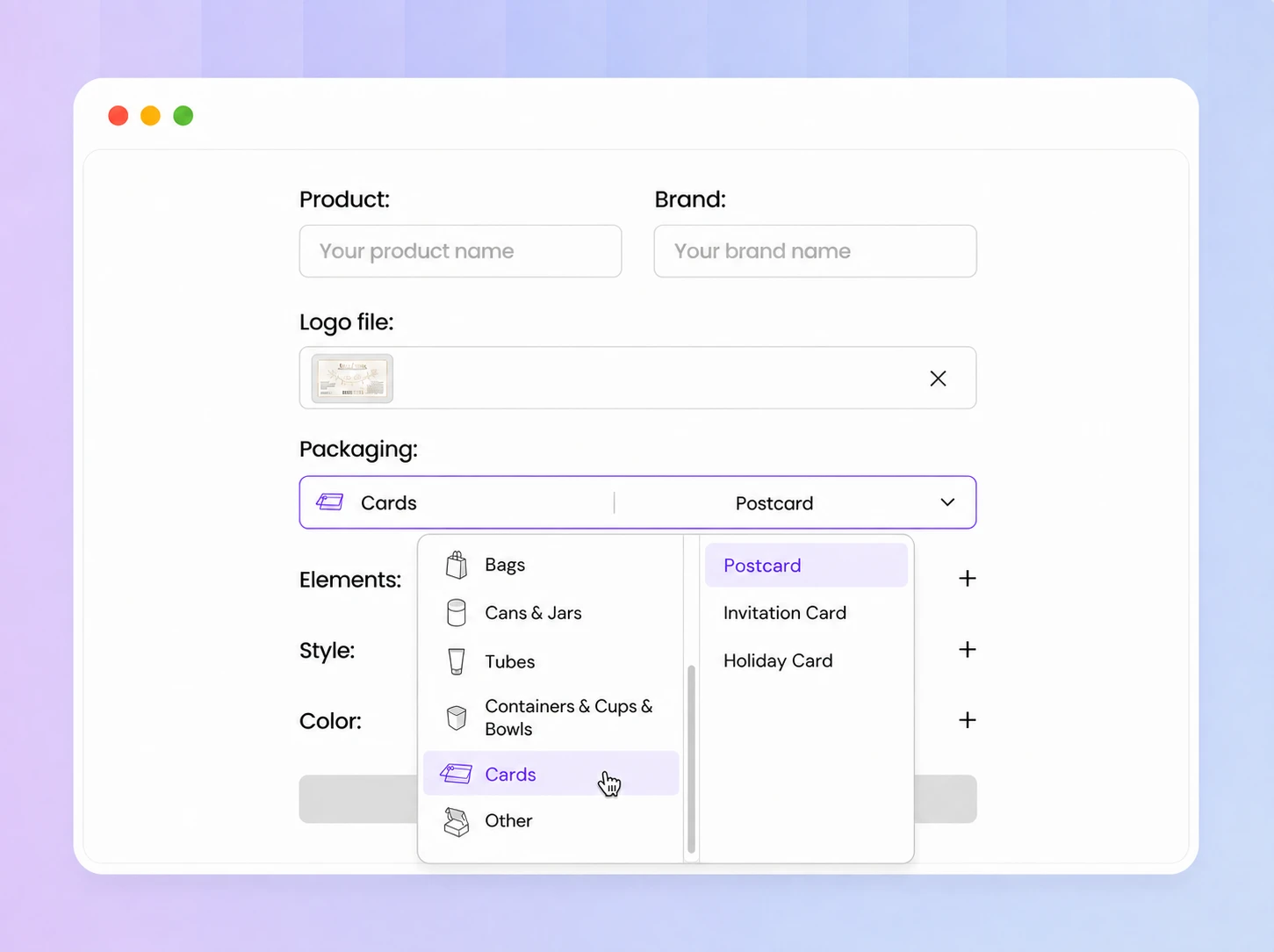Expand the Color section plus
The width and height of the screenshot is (1274, 952).
tap(967, 720)
